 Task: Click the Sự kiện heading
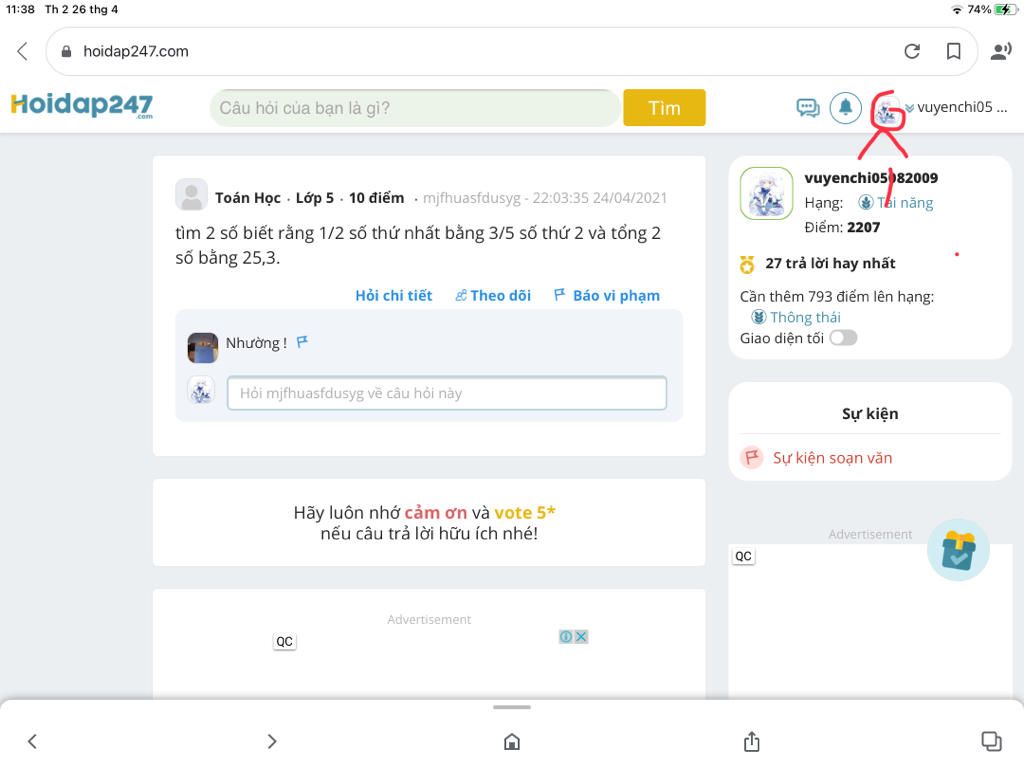870,414
